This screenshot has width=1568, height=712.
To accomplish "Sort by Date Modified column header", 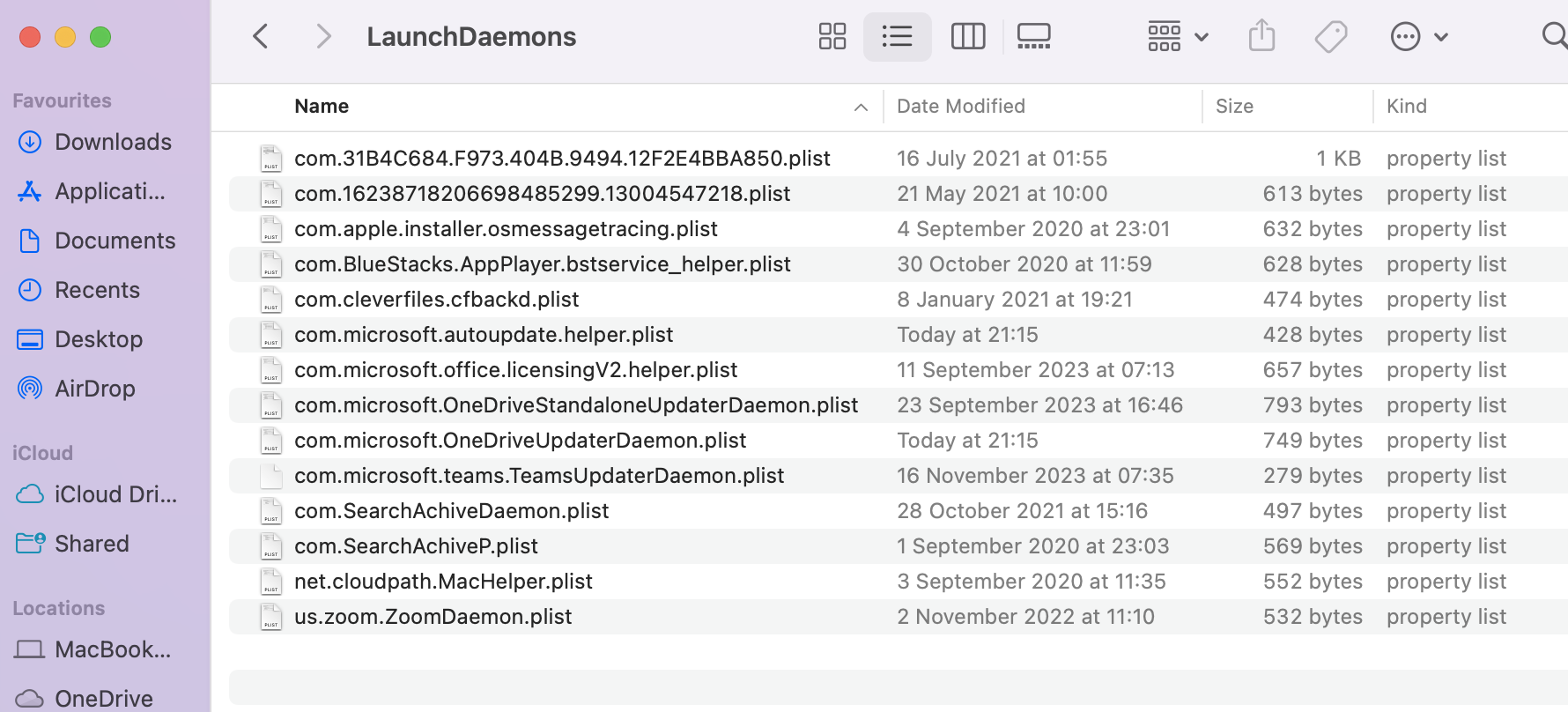I will 961,107.
